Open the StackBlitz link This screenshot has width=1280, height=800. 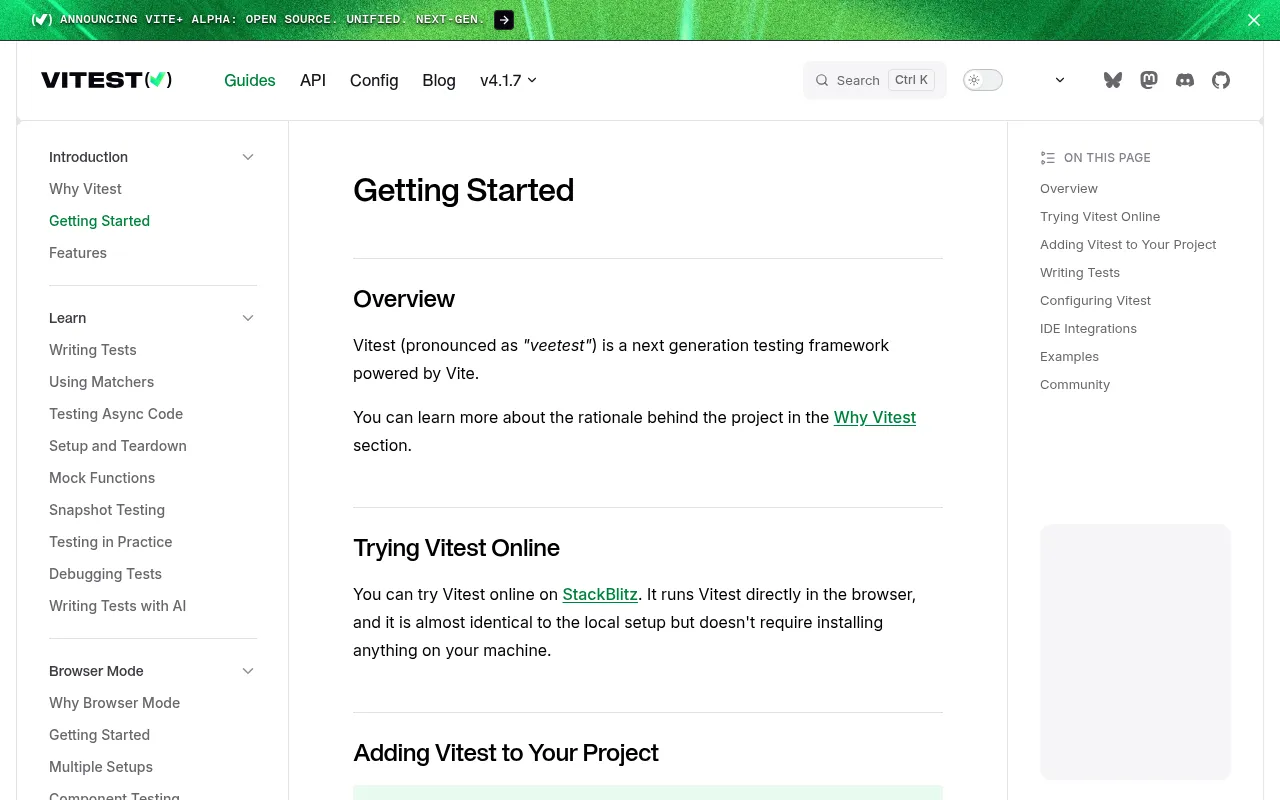point(600,594)
